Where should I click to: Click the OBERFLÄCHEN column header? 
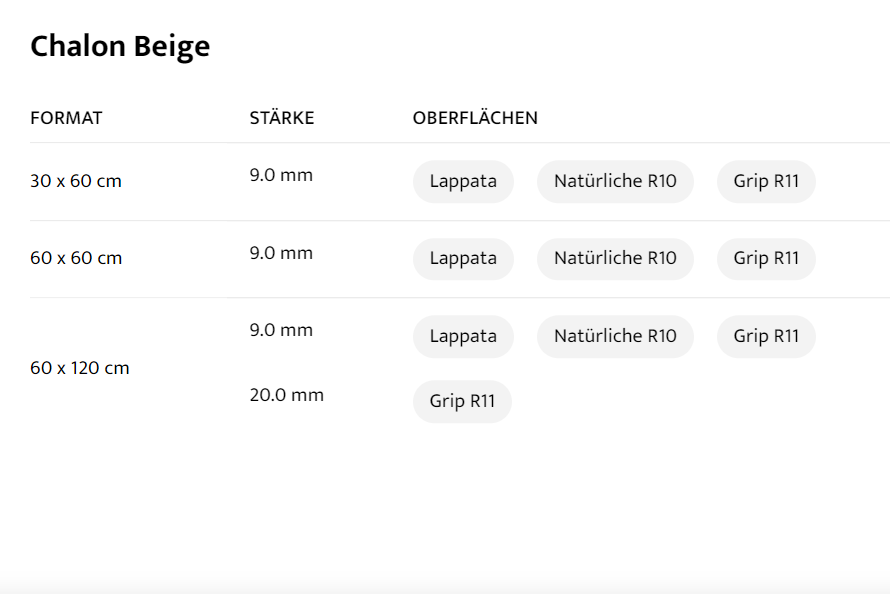tap(475, 118)
